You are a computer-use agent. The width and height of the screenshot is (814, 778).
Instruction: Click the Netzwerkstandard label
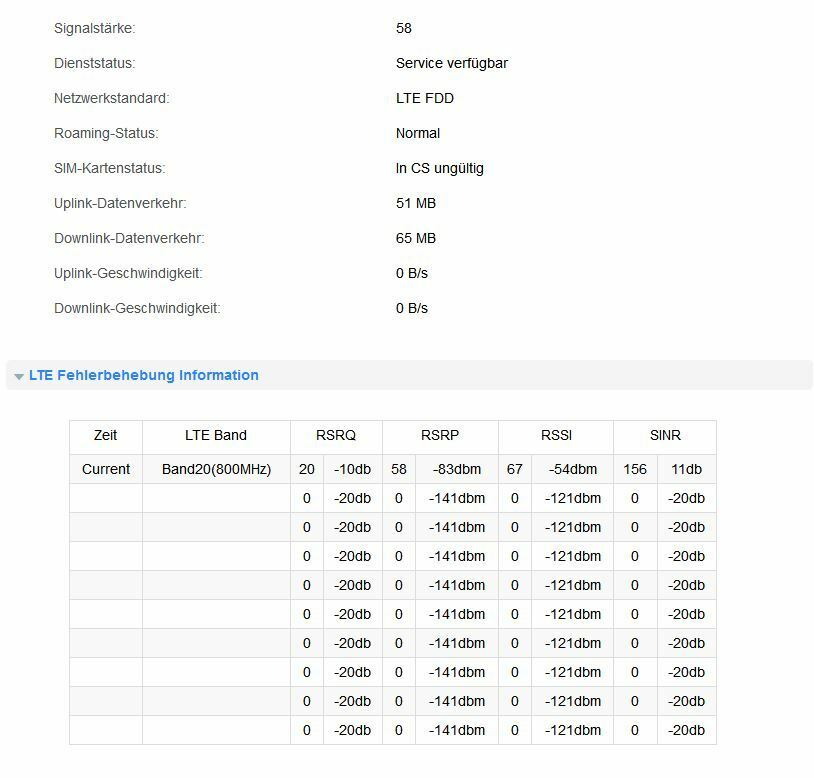pyautogui.click(x=112, y=98)
